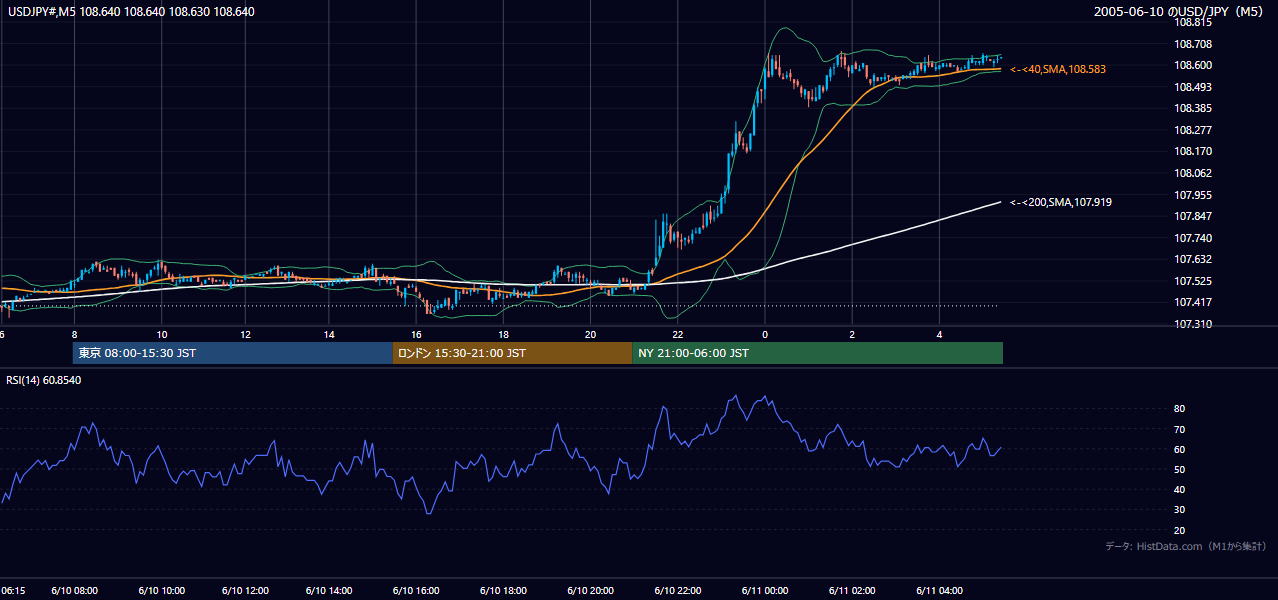Click the 6/11 02:00 bottom date label

click(852, 591)
